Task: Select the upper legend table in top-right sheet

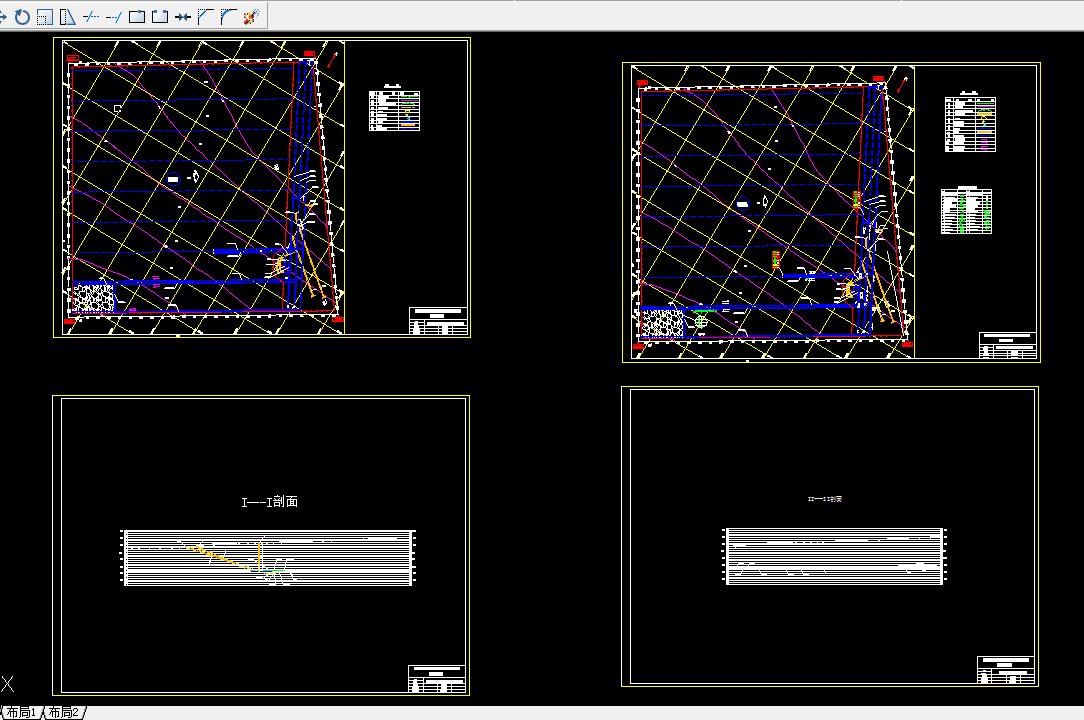Action: 970,122
